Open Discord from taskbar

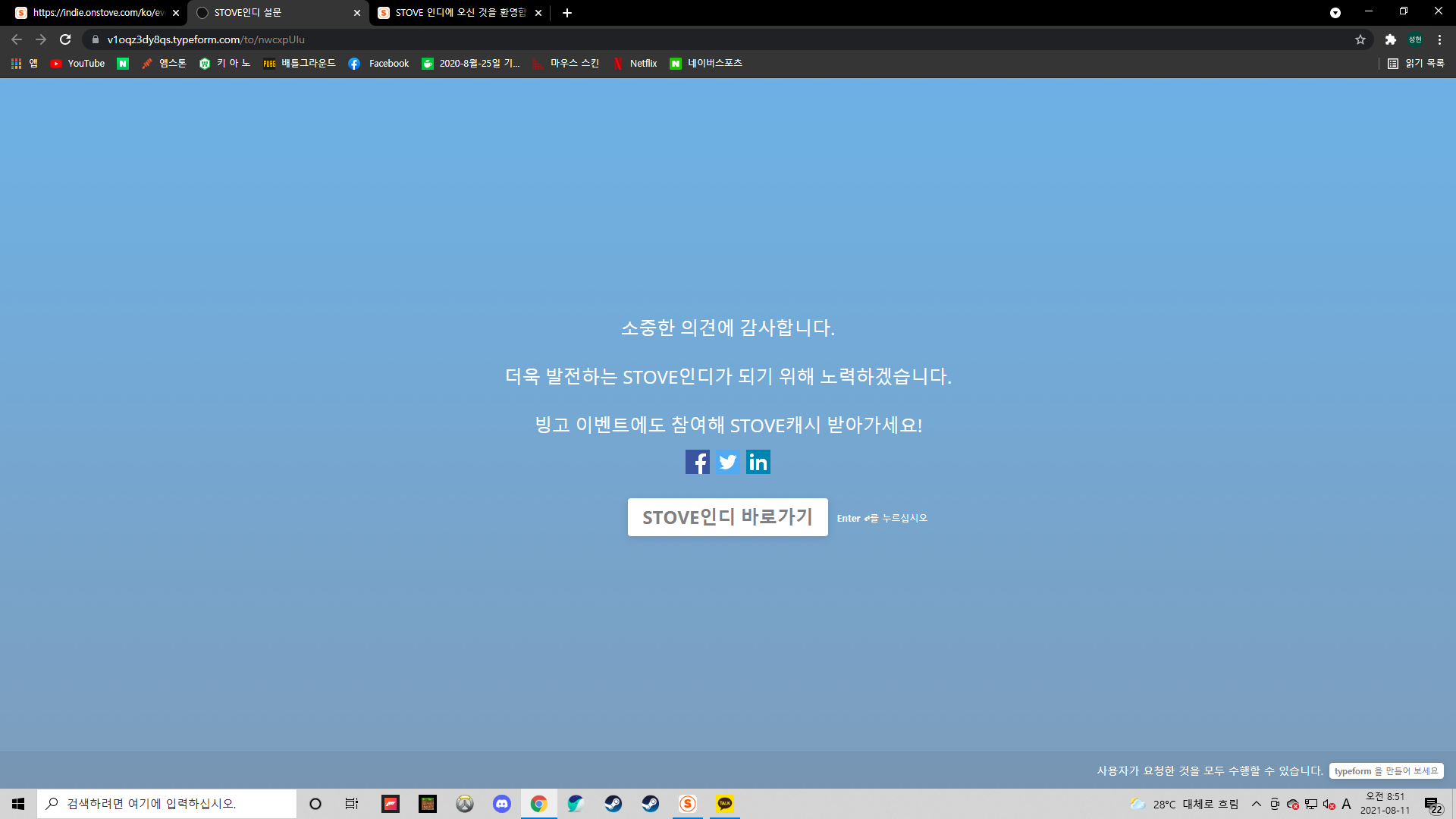click(x=501, y=804)
